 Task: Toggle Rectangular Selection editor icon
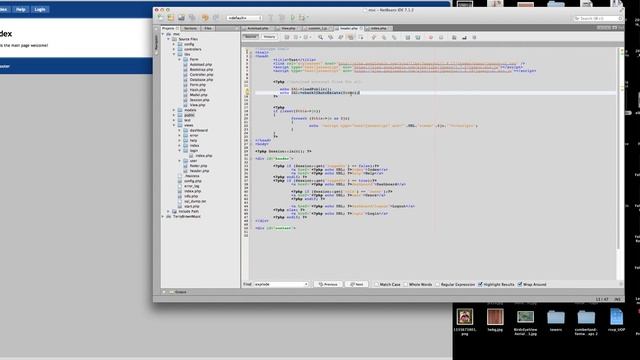pyautogui.click(x=361, y=38)
